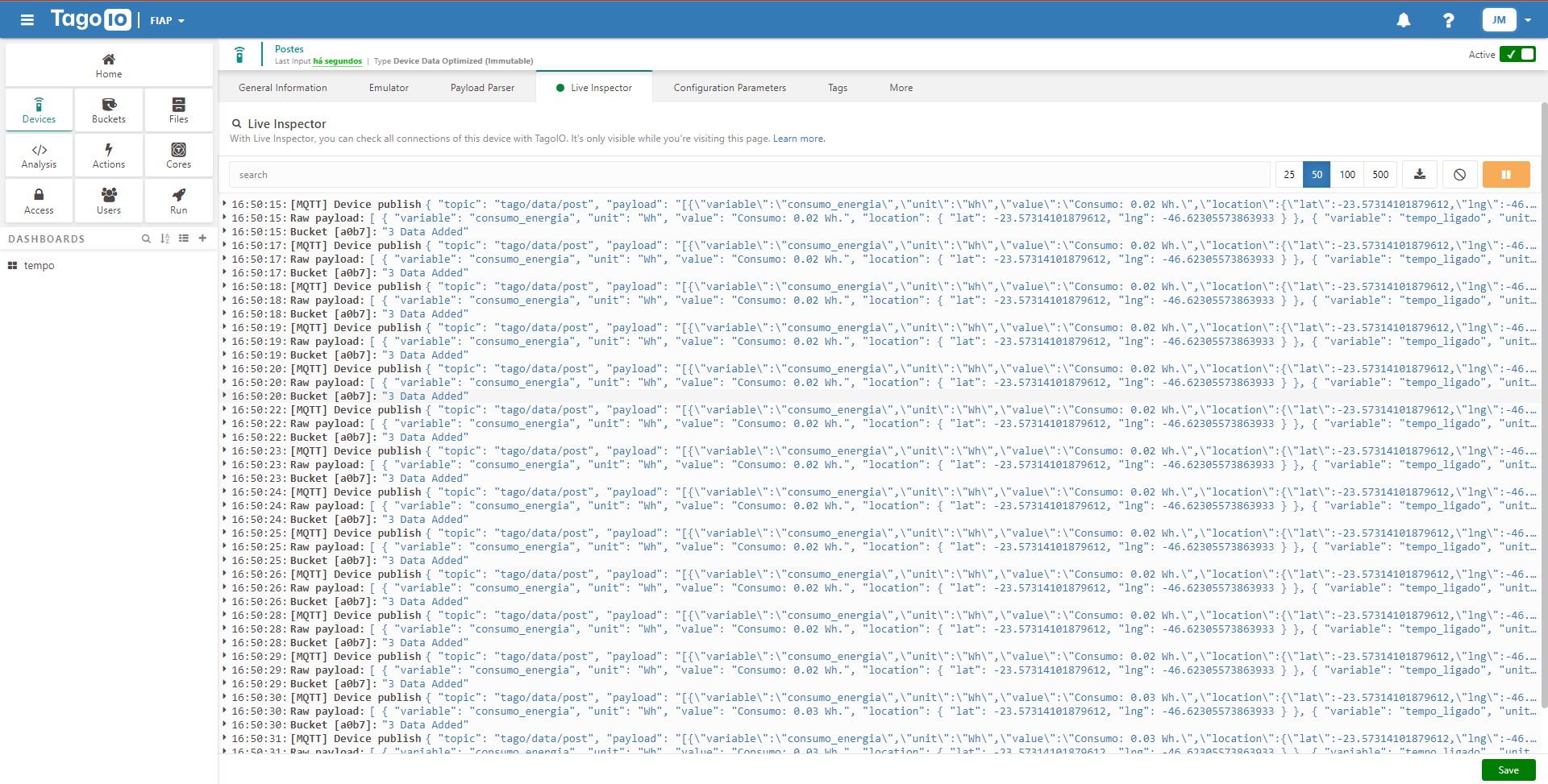This screenshot has width=1548, height=784.
Task: Clear the inspector log output
Action: pyautogui.click(x=1459, y=174)
